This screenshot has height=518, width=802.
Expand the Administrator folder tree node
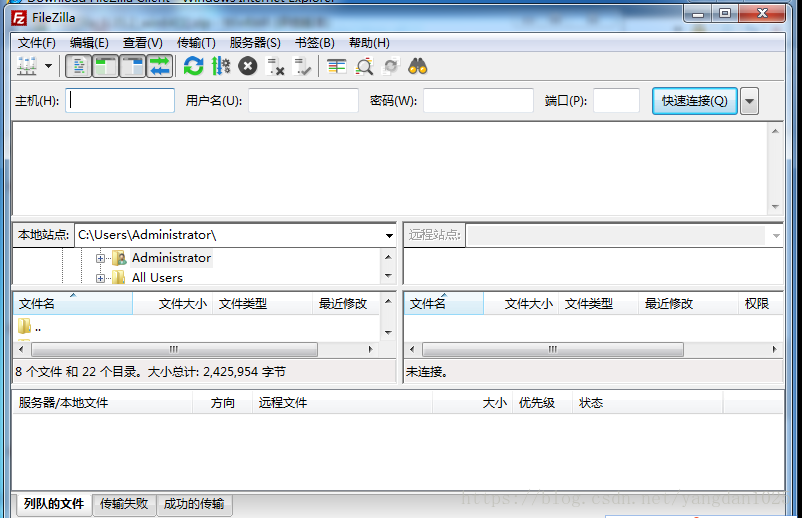(x=100, y=258)
